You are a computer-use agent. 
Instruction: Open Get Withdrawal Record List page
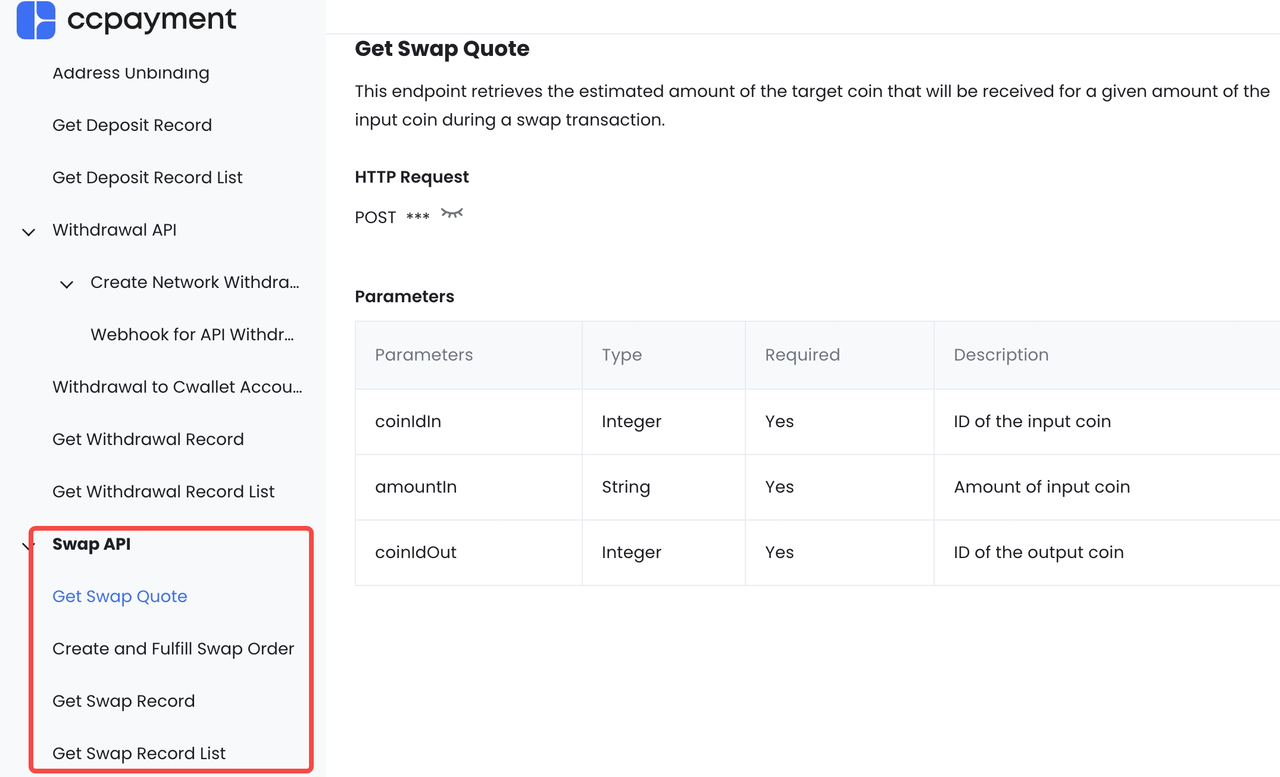click(164, 491)
